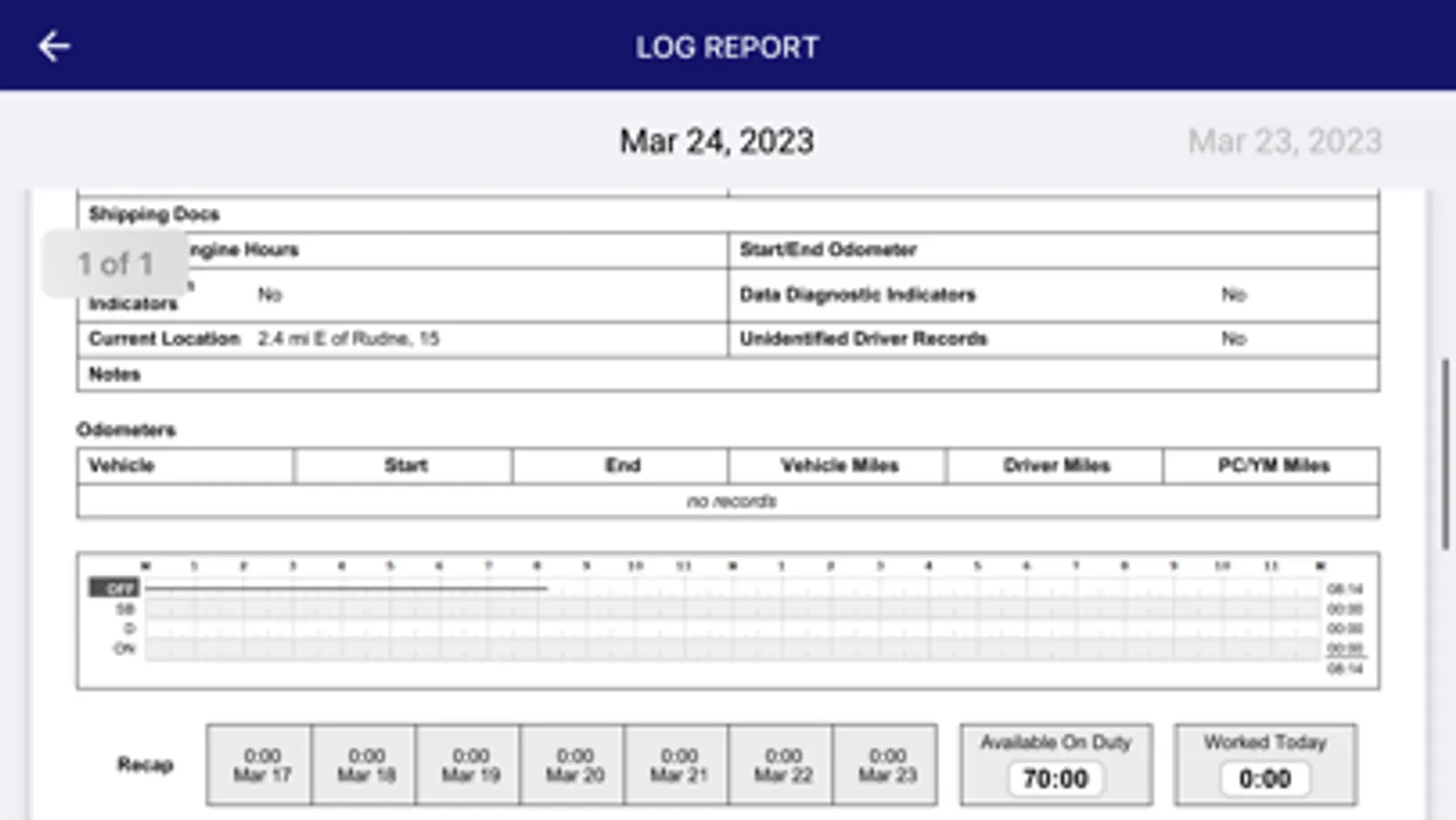Click the Current Location value text
The image size is (1456, 820).
click(348, 339)
